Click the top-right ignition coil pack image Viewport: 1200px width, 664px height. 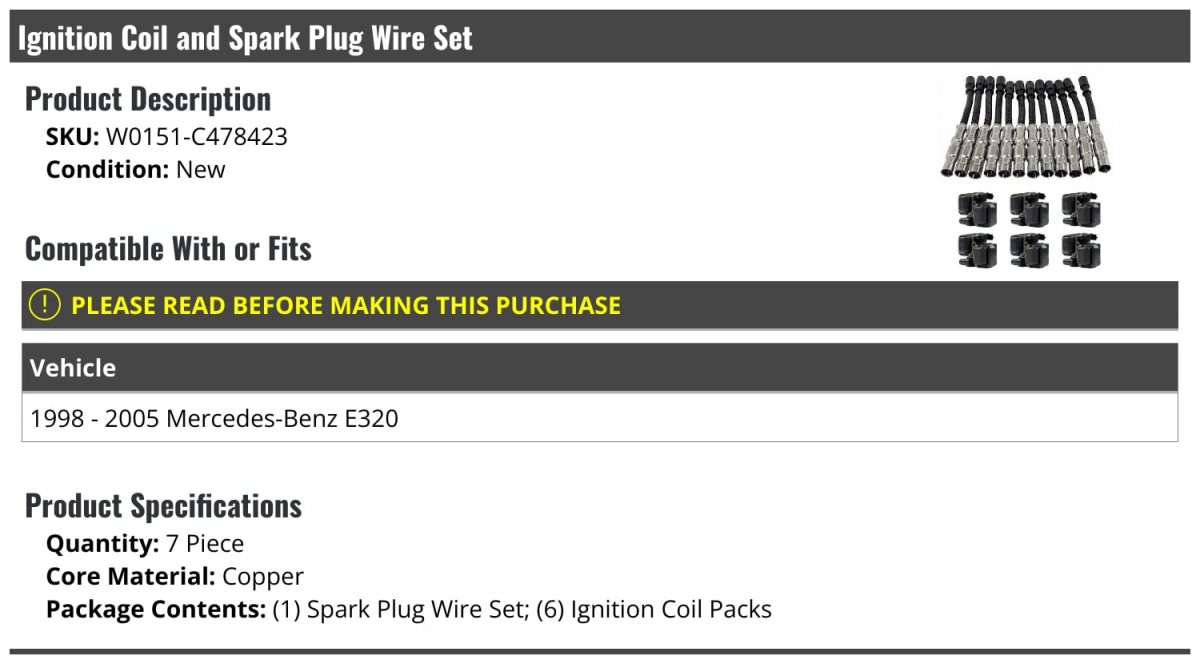click(x=1081, y=209)
